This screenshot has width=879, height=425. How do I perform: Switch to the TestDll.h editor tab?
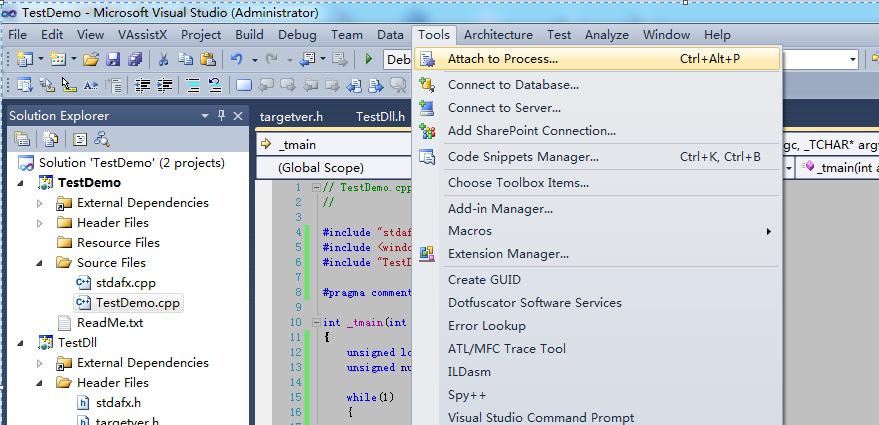pyautogui.click(x=380, y=117)
